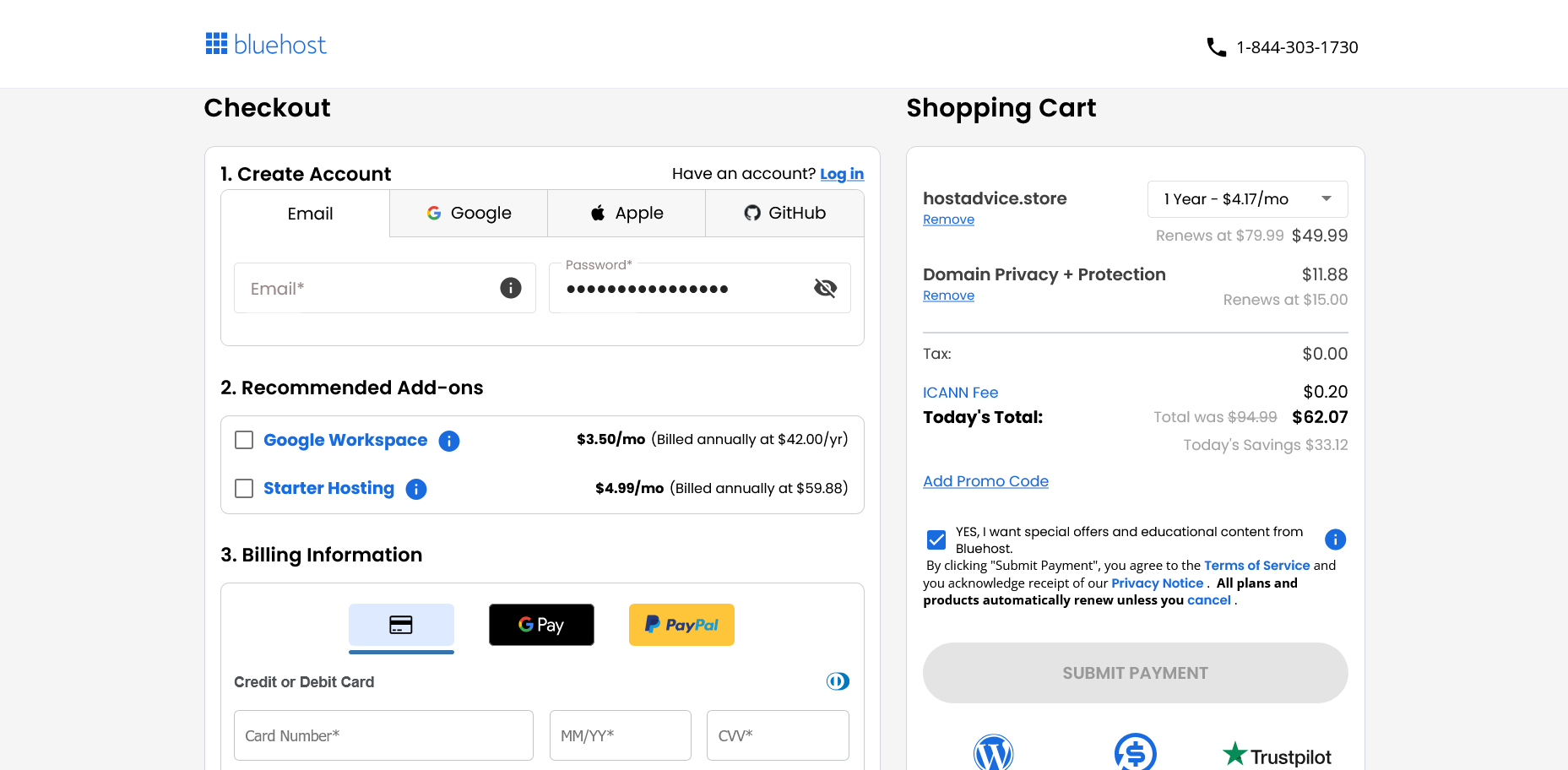Click the Bluehost logo
Viewport: 1568px width, 770px height.
[x=266, y=45]
